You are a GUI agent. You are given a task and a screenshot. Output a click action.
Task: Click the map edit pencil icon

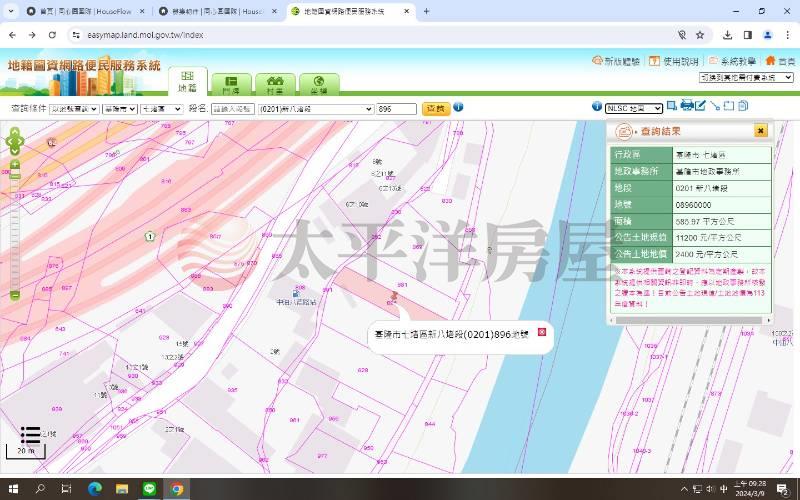[x=700, y=106]
